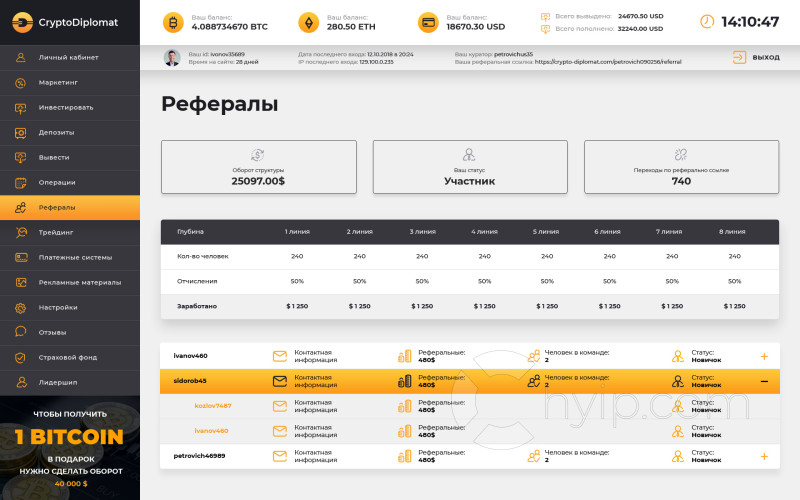The height and width of the screenshot is (500, 800).
Task: Open the Платежные системы menu item
Action: [x=70, y=258]
